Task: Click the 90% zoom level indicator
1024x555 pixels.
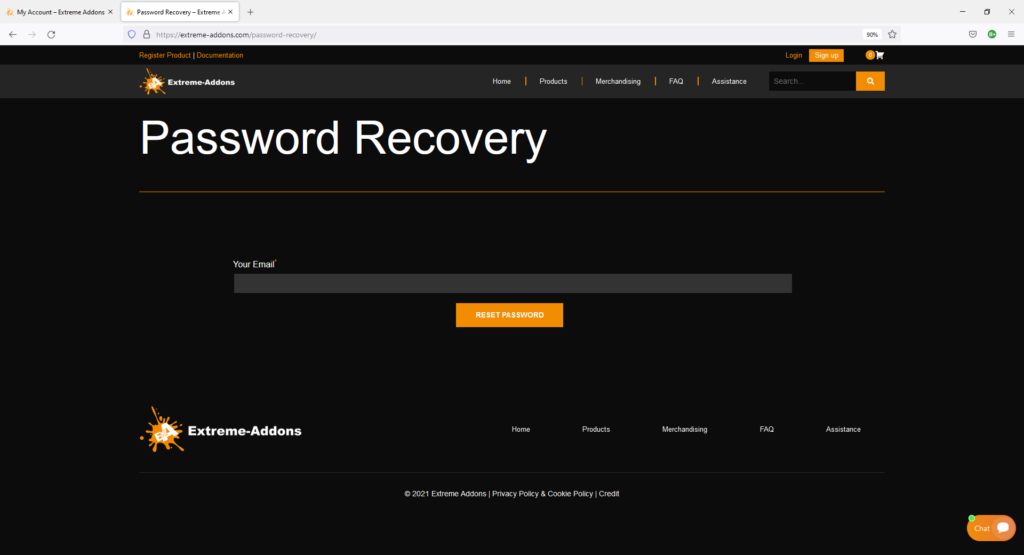Action: pos(872,35)
